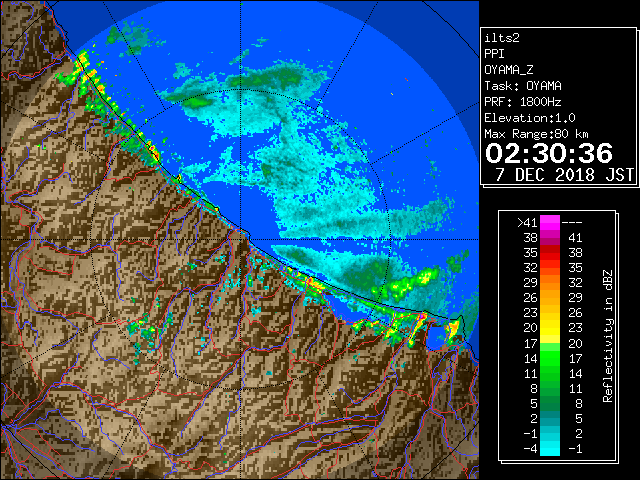Pick the magenta >41 dBZ color swatch
The height and width of the screenshot is (480, 640).
click(550, 223)
